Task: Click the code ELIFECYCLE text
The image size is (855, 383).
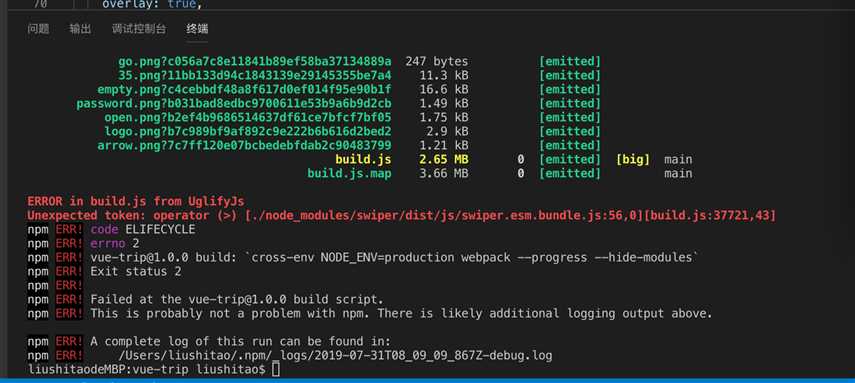Action: [143, 230]
